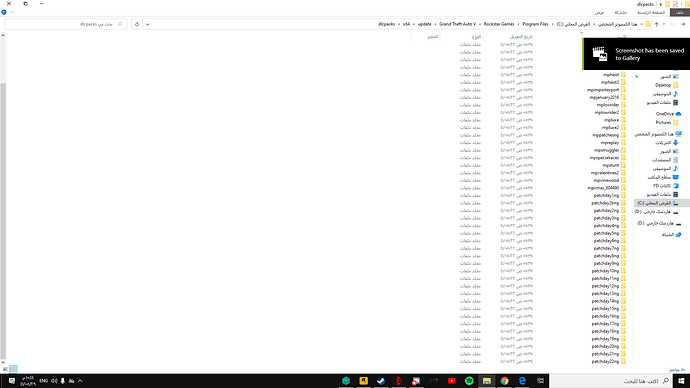690x388 pixels.
Task: Click Rockstar Games in address path
Action: 499,24
